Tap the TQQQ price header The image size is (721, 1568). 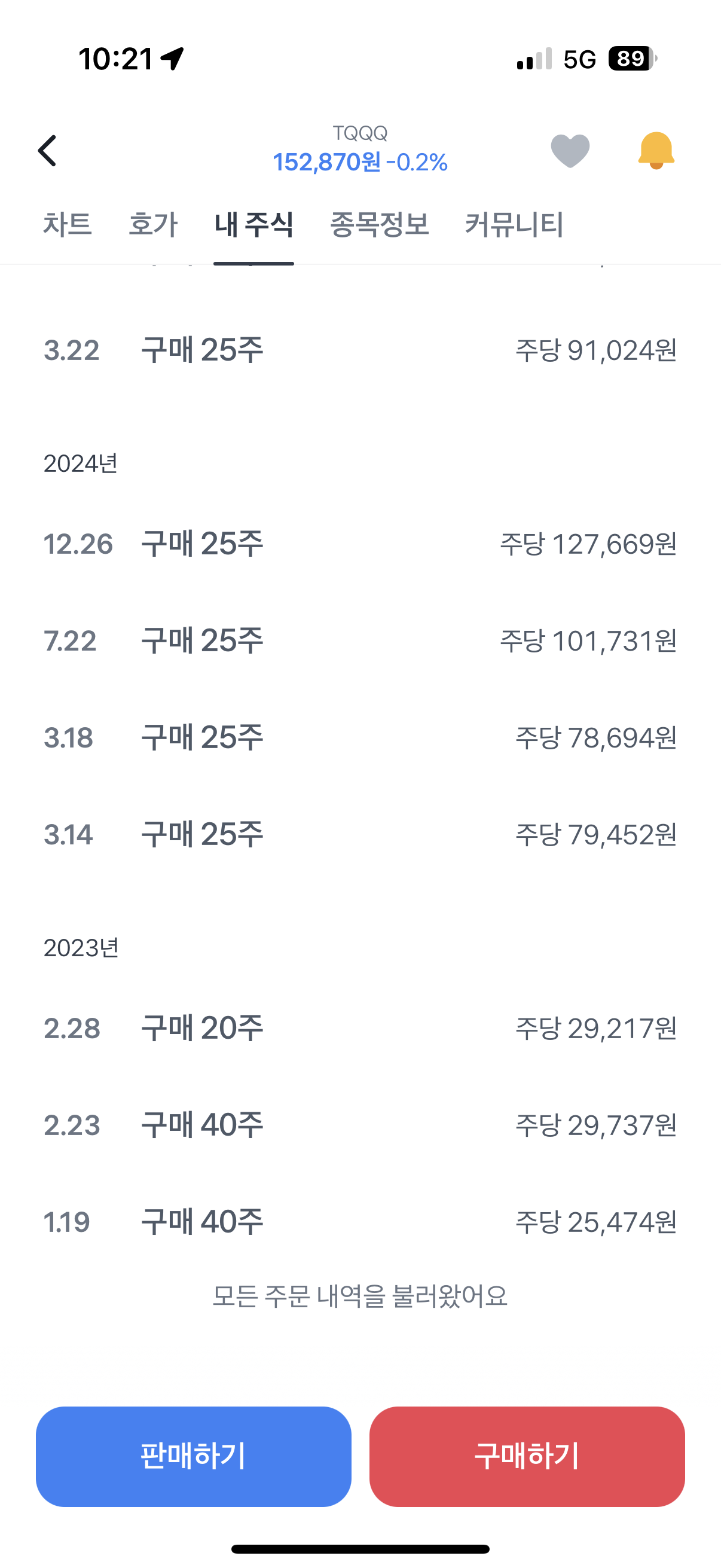[x=359, y=150]
